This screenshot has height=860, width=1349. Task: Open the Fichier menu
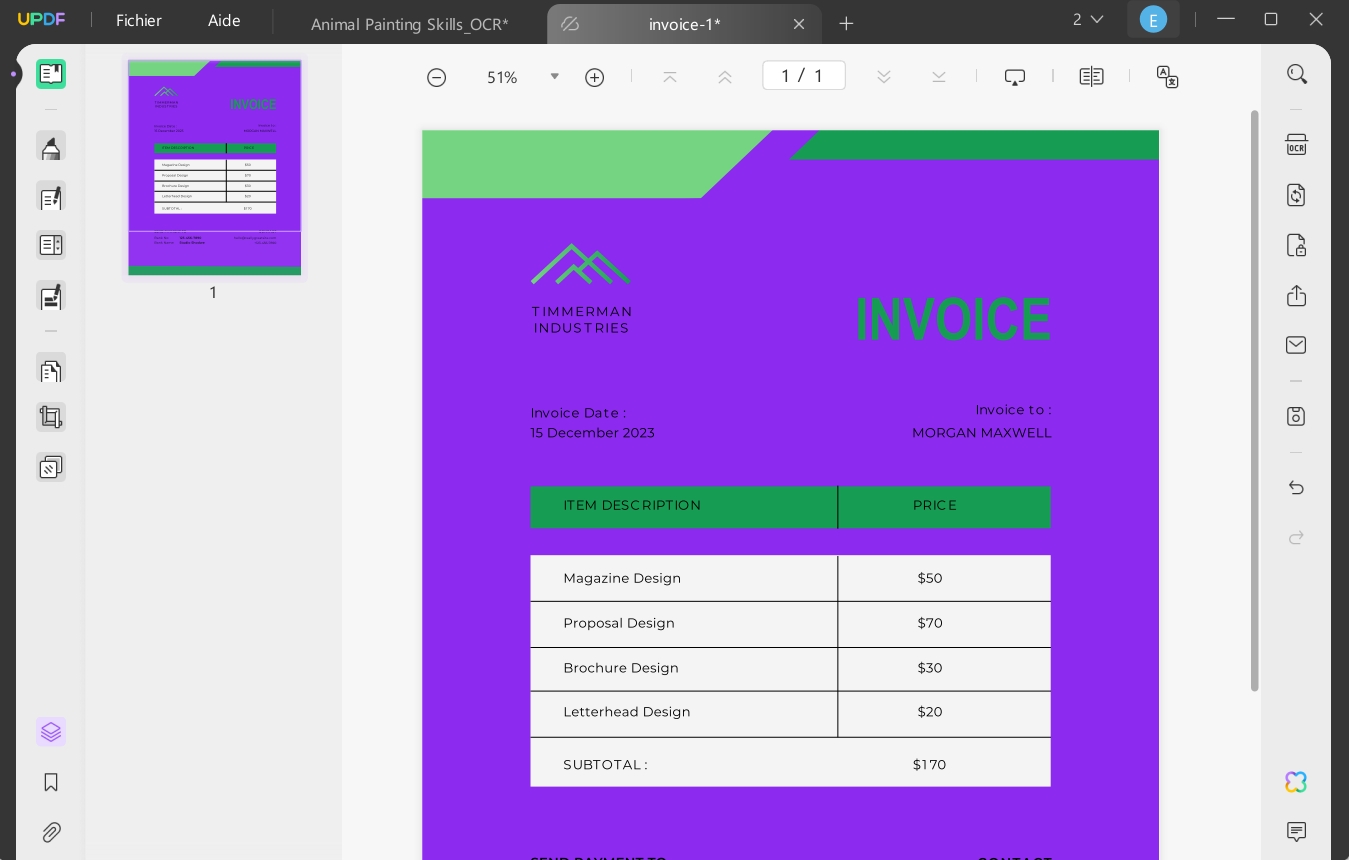click(x=139, y=19)
